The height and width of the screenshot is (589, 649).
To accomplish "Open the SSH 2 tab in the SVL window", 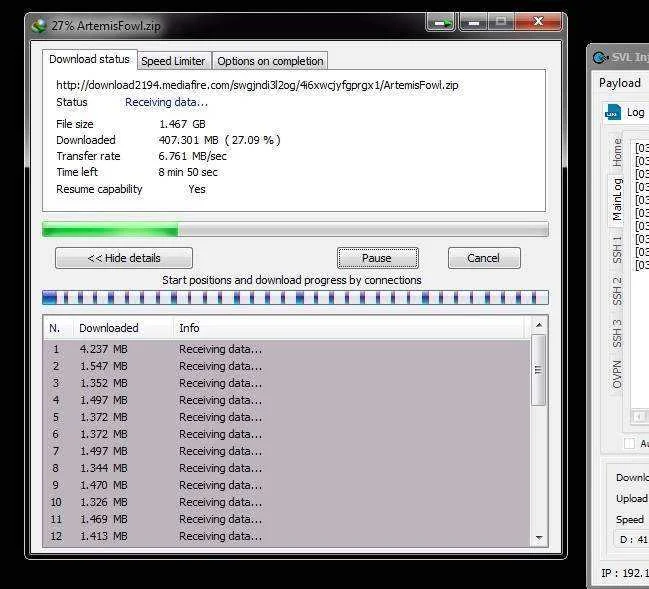I will tap(617, 291).
